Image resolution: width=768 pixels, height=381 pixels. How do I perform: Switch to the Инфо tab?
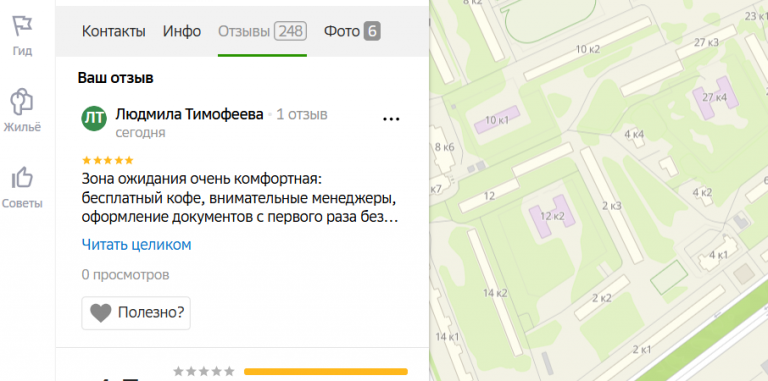(x=182, y=32)
